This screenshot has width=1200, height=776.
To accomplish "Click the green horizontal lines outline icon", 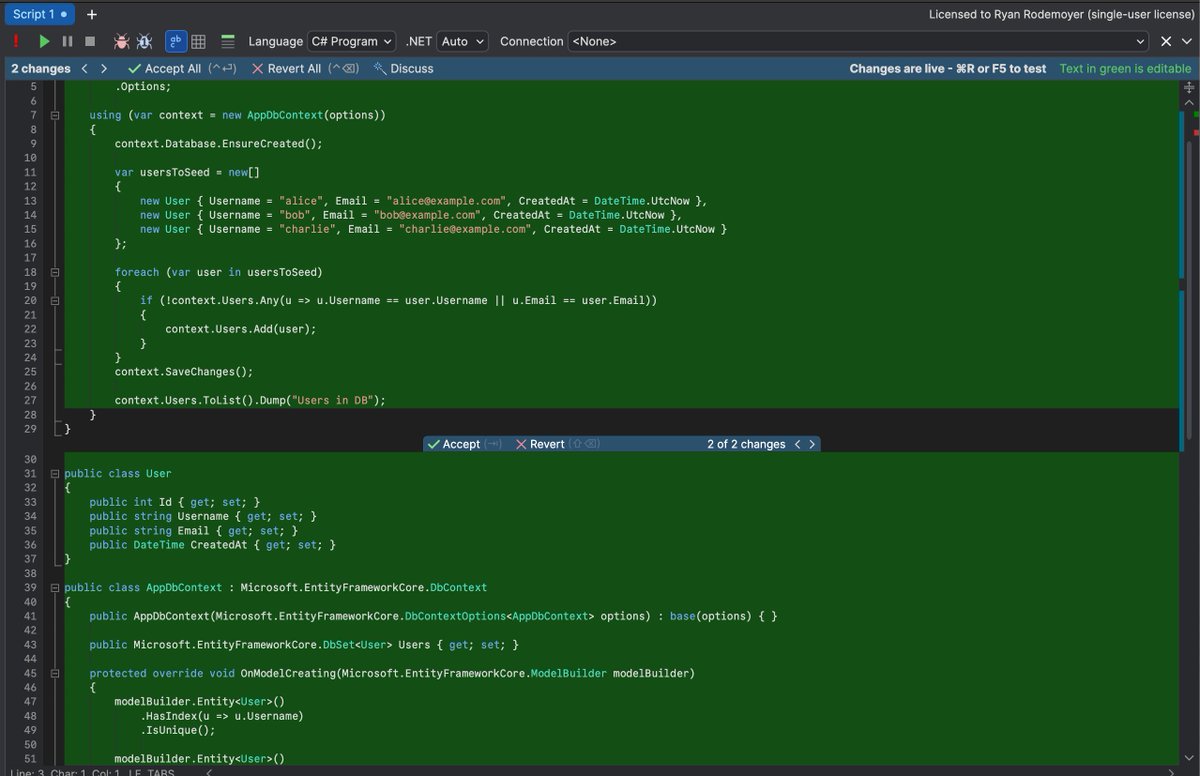I will [227, 41].
